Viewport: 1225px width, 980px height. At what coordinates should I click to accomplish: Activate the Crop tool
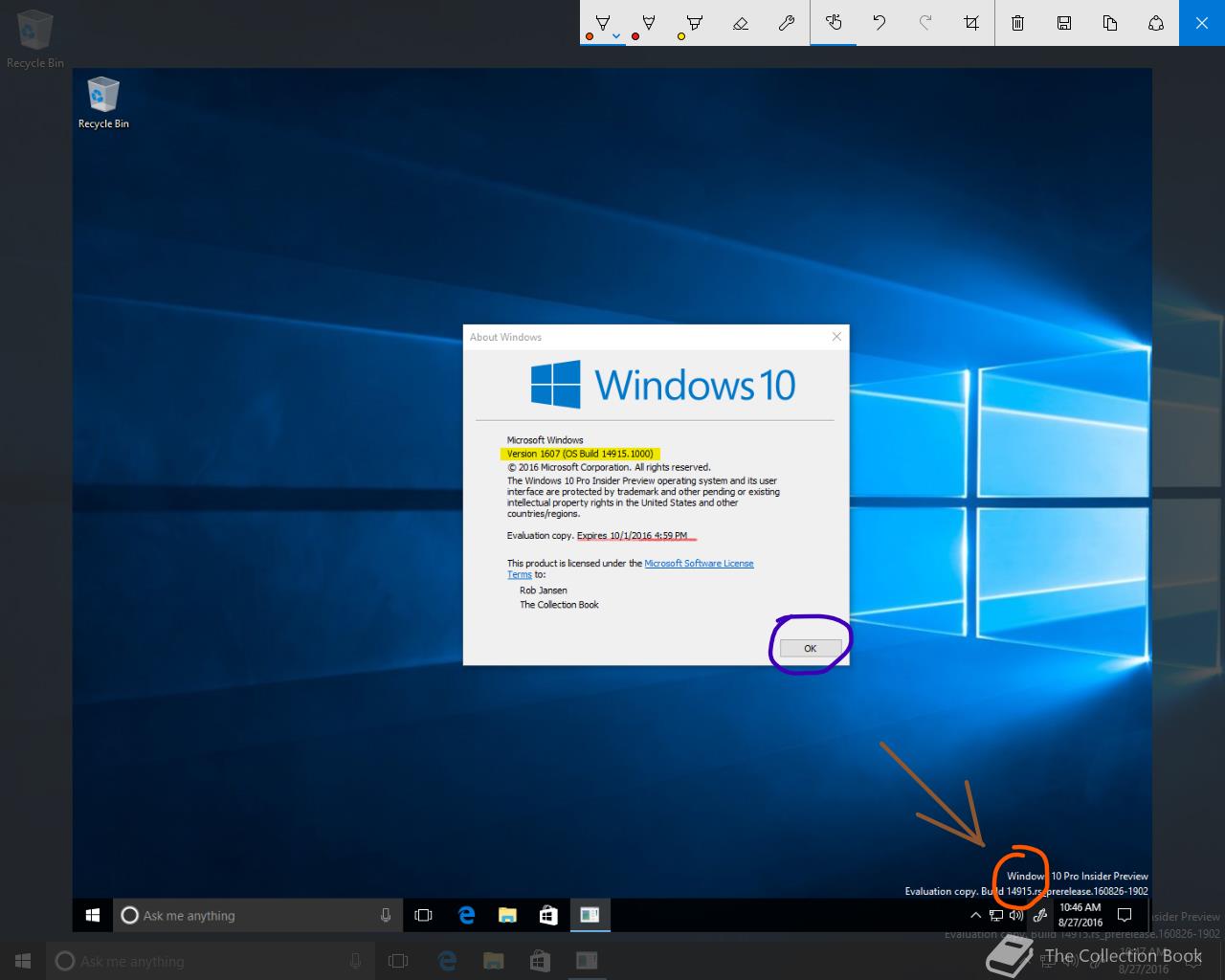point(971,23)
